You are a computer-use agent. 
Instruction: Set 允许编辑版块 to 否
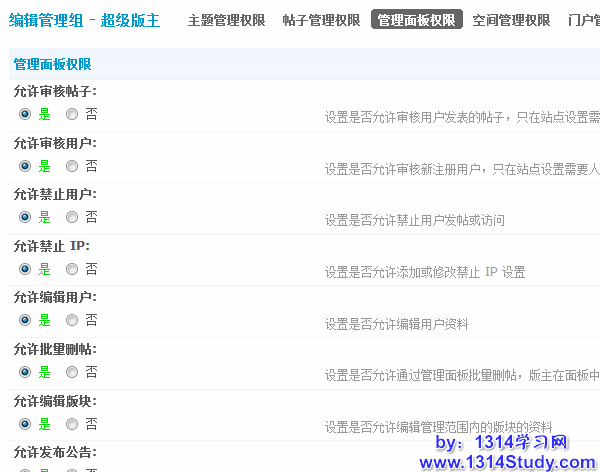(72, 424)
